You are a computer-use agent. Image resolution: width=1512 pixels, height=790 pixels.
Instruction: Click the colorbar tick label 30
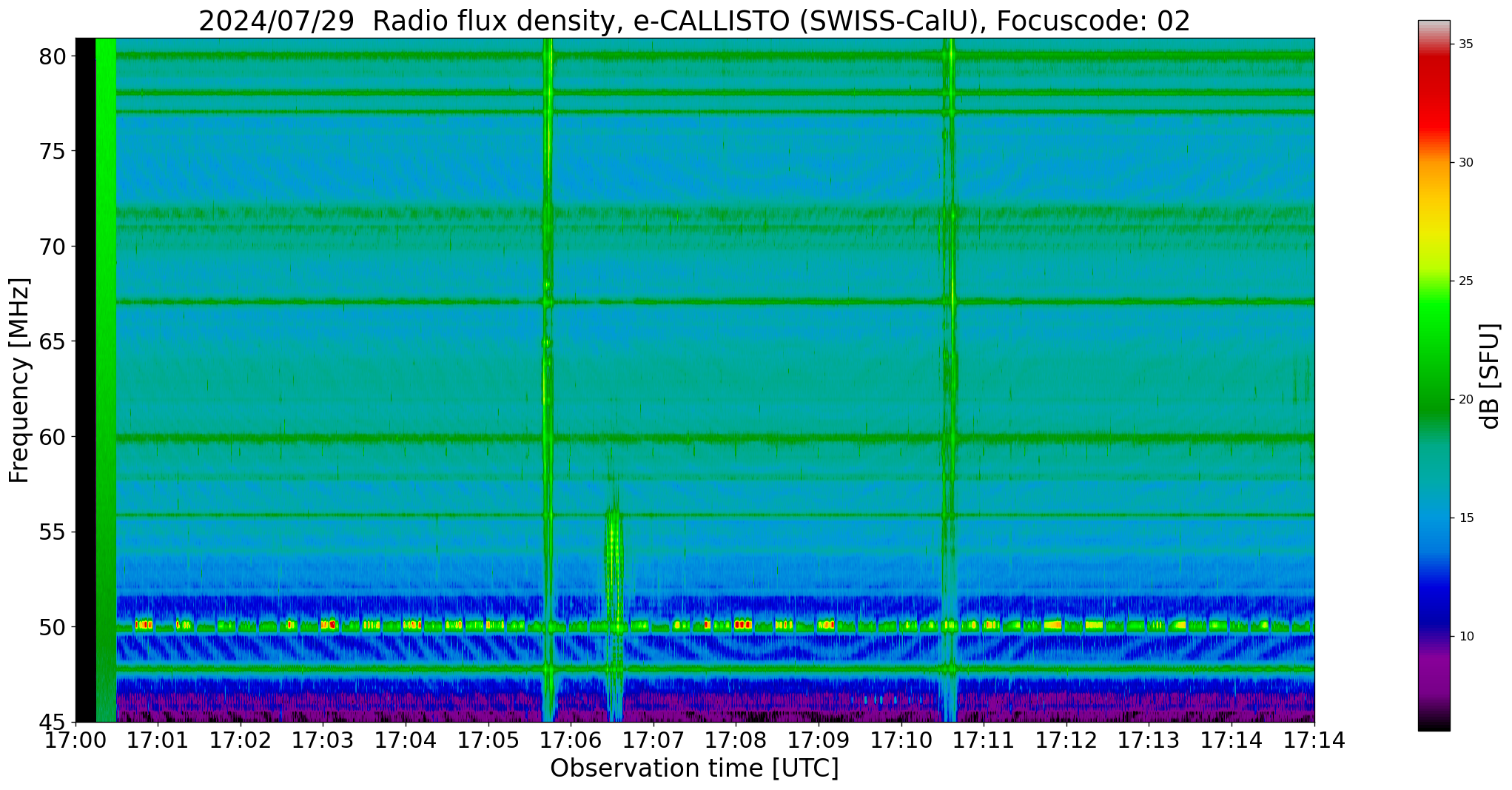click(x=1466, y=163)
